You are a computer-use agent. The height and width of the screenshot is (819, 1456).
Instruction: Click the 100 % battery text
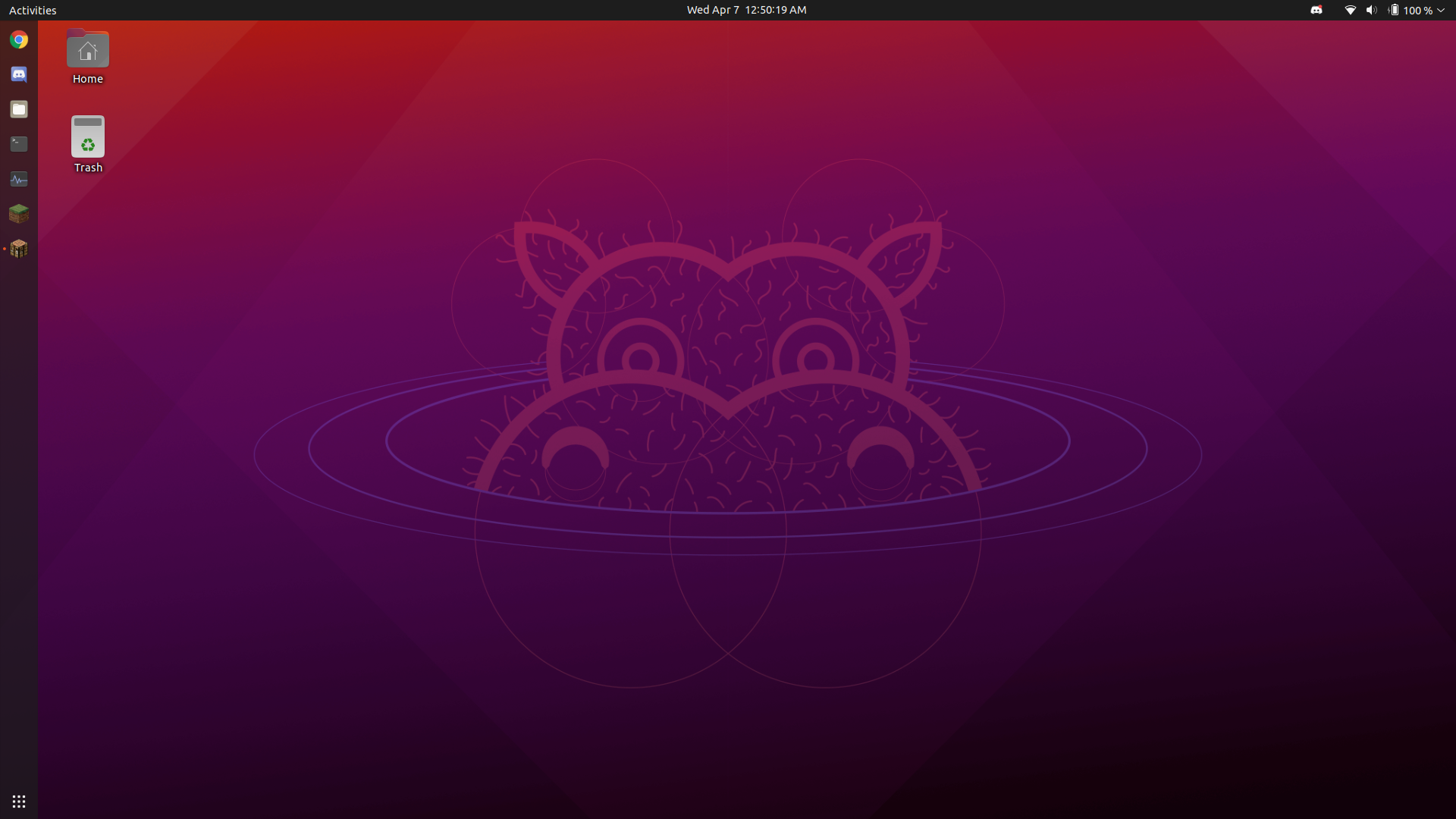pyautogui.click(x=1417, y=10)
